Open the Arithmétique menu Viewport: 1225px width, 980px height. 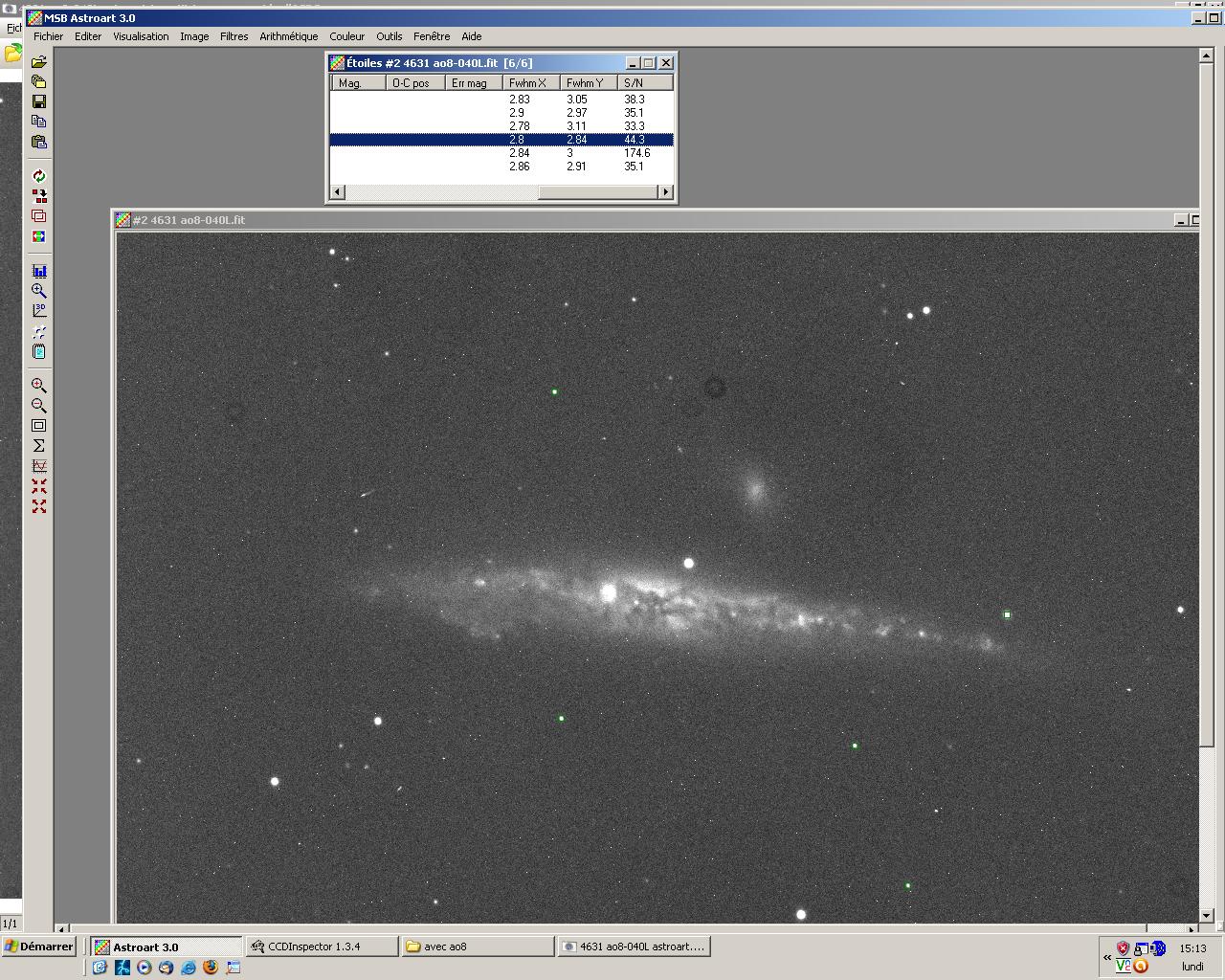coord(288,36)
